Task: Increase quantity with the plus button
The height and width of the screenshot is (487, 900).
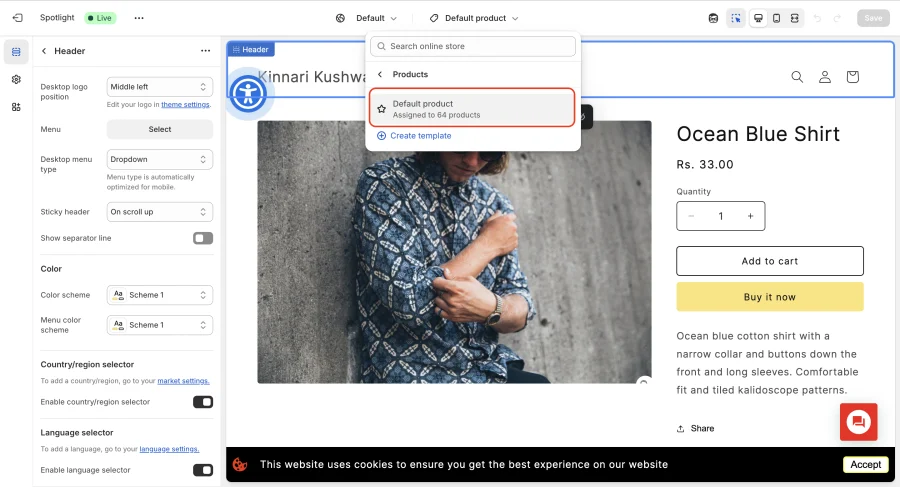Action: 750,216
